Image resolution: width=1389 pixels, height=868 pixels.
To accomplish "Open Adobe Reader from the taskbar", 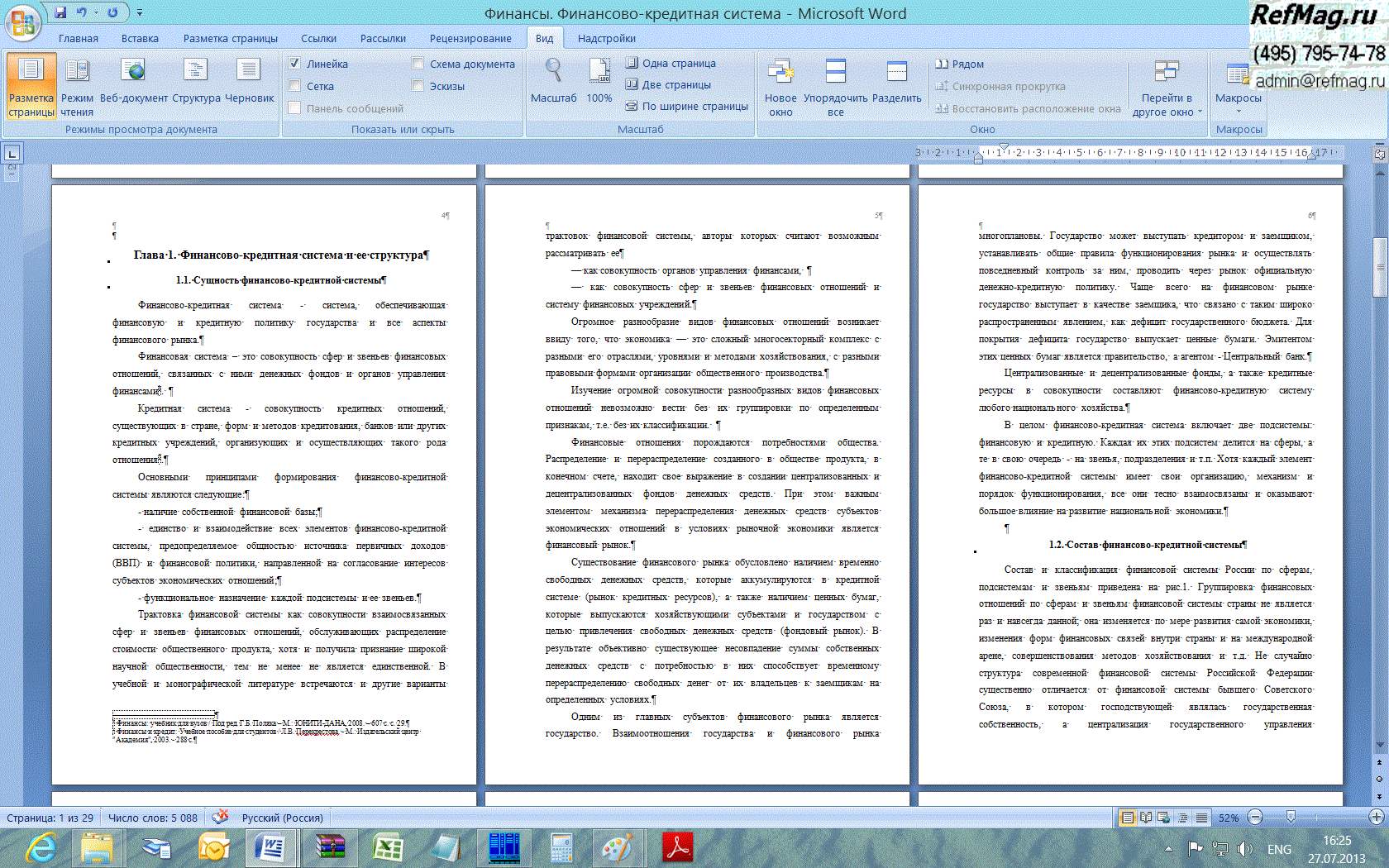I will [x=678, y=847].
